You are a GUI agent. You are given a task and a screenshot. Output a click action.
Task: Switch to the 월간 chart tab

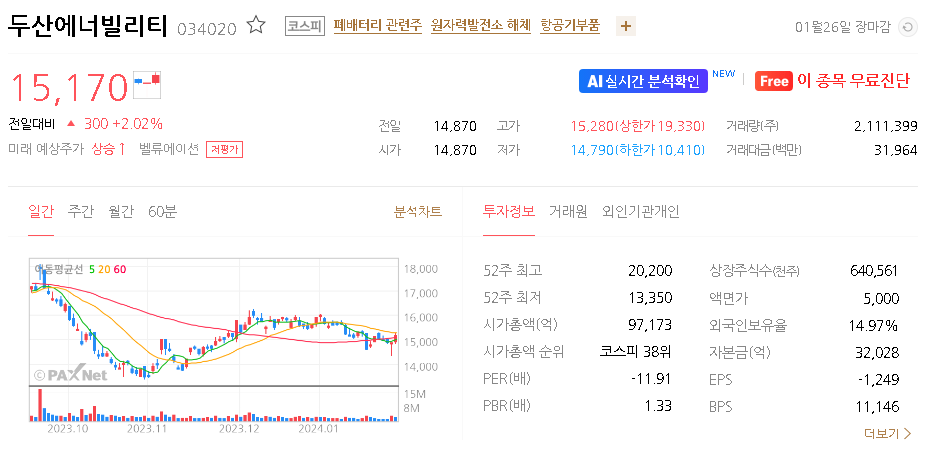click(x=121, y=211)
